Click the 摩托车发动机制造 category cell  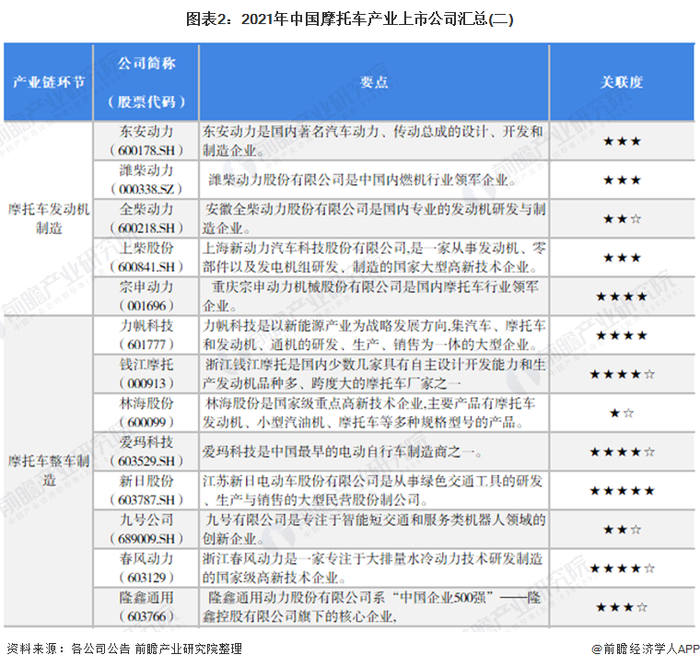49,218
